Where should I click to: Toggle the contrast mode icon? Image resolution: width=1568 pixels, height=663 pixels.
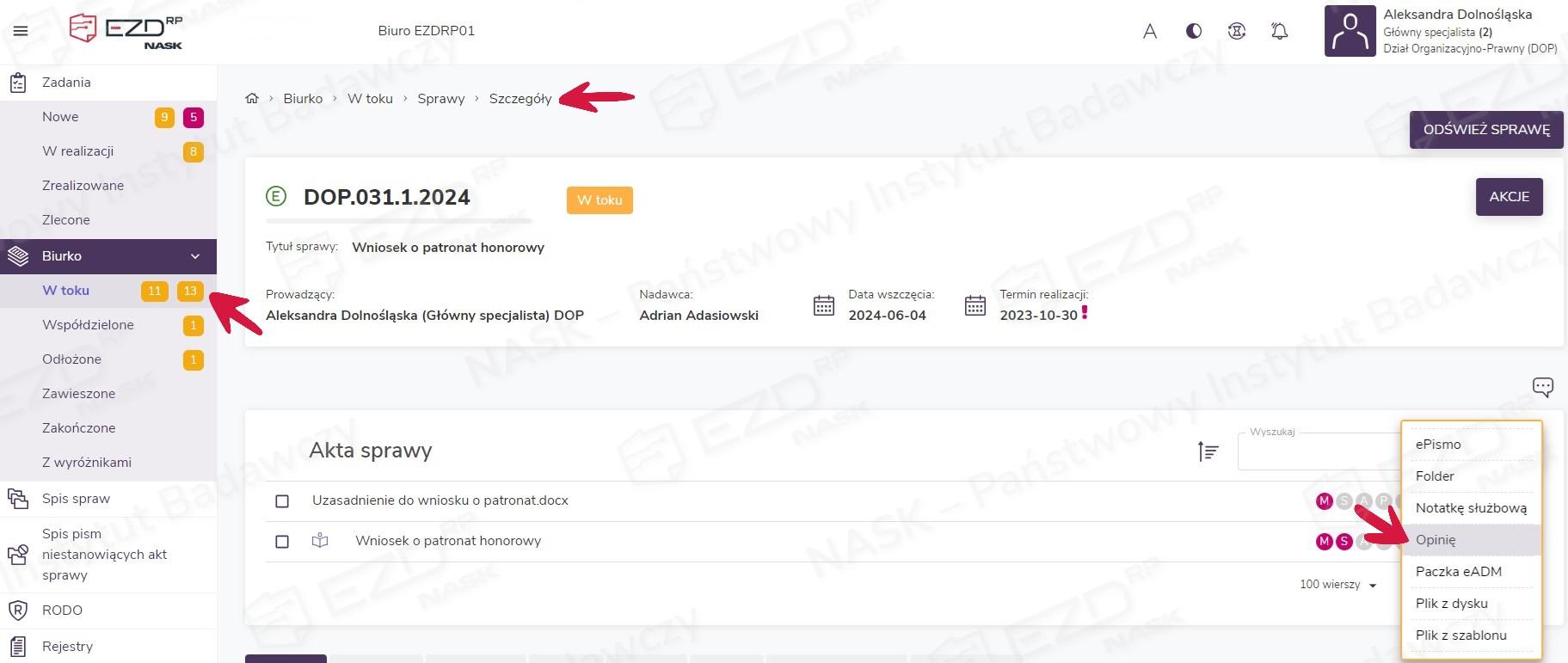click(x=1193, y=31)
